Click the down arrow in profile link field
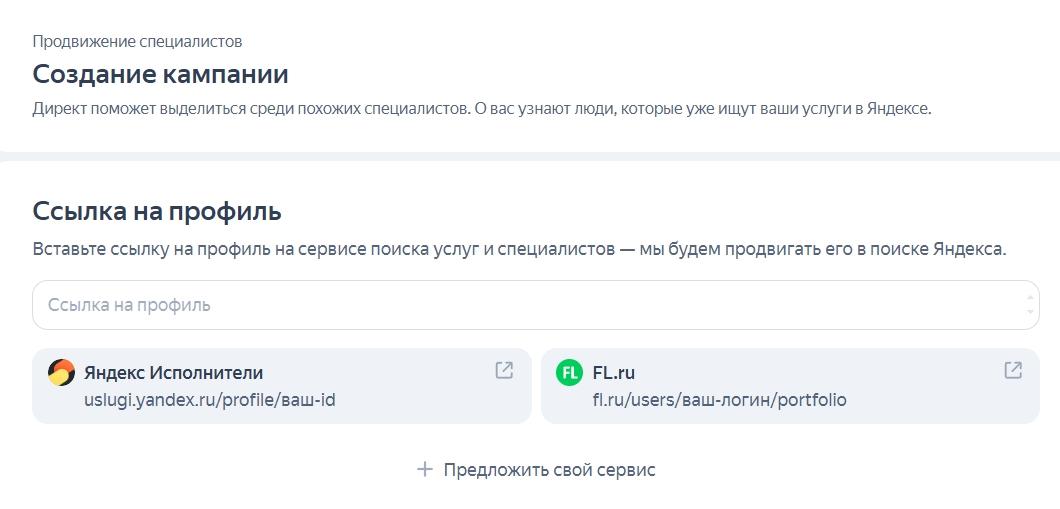This screenshot has width=1060, height=509. coord(1031,312)
